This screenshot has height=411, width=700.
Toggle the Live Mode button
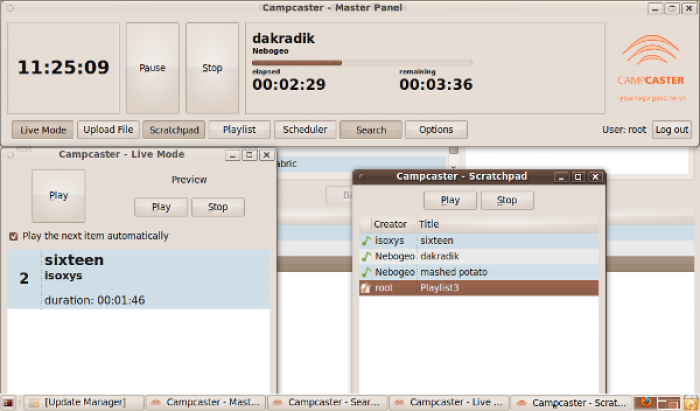pyautogui.click(x=43, y=130)
